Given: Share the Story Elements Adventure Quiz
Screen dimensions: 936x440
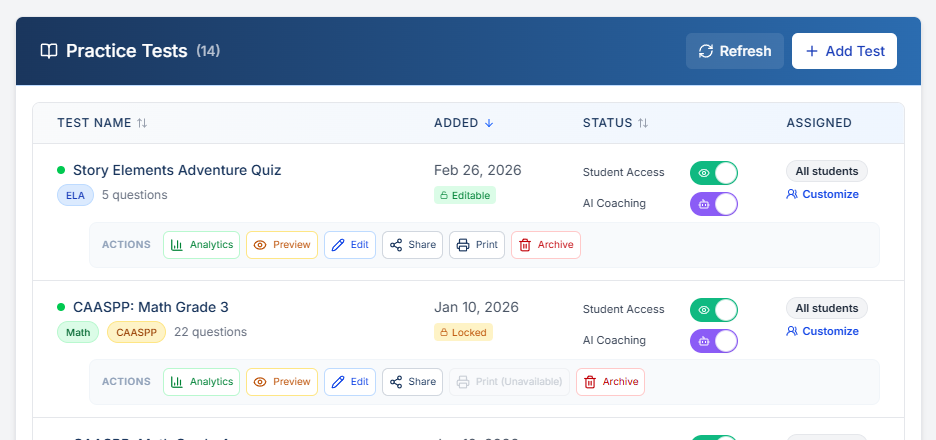Looking at the screenshot, I should [412, 245].
